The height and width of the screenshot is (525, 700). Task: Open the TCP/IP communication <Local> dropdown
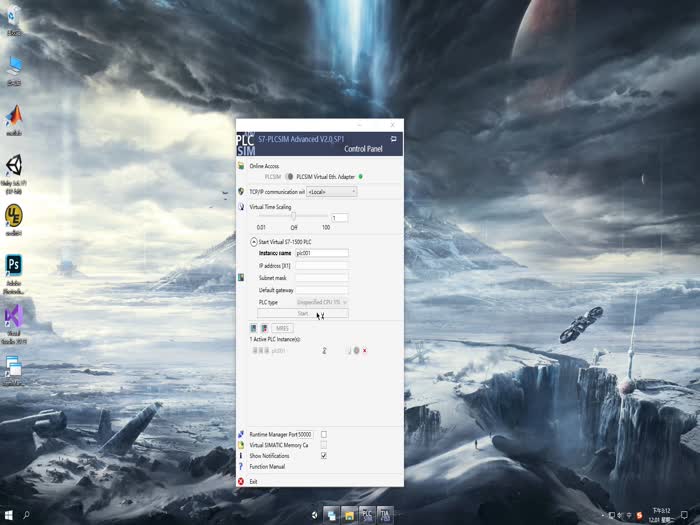[x=331, y=191]
